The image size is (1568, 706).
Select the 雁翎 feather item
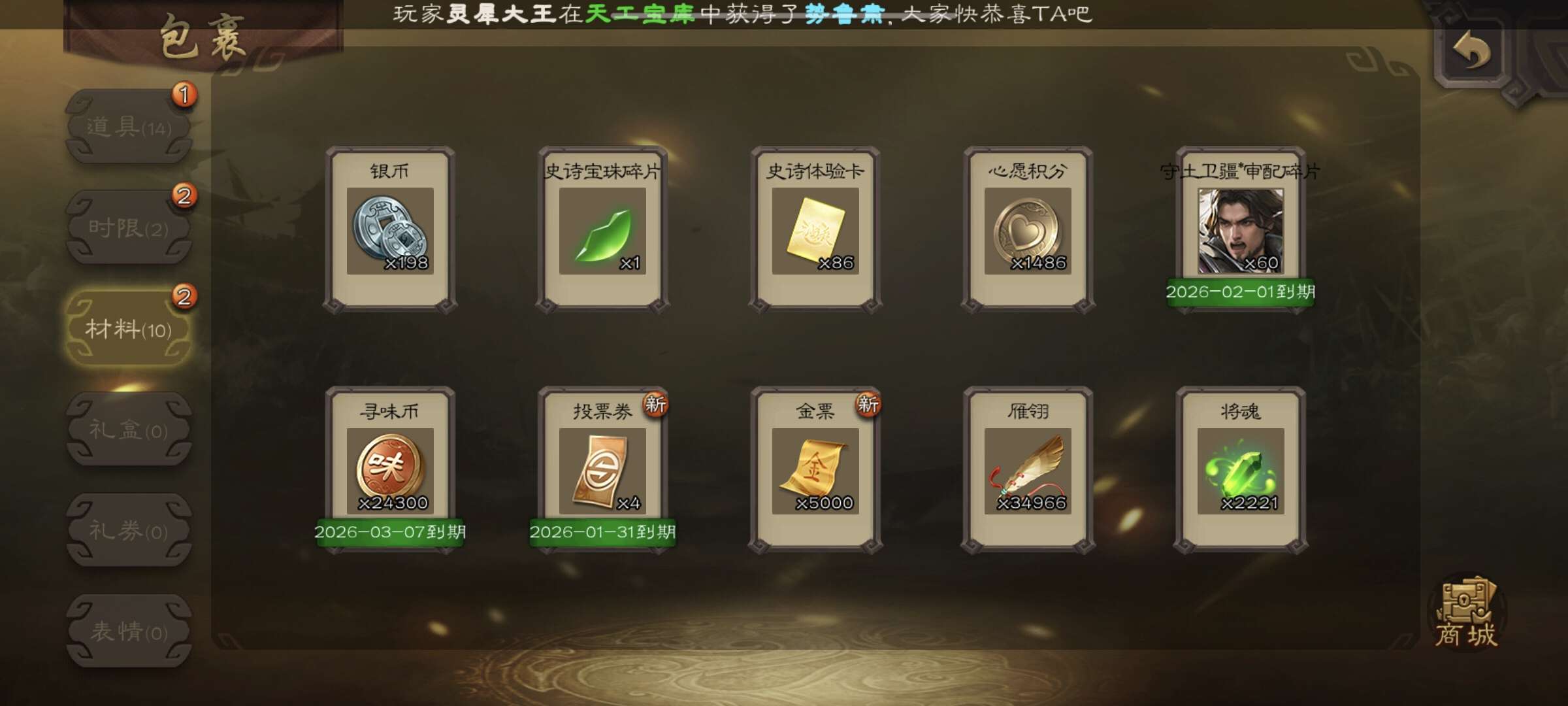click(1028, 471)
